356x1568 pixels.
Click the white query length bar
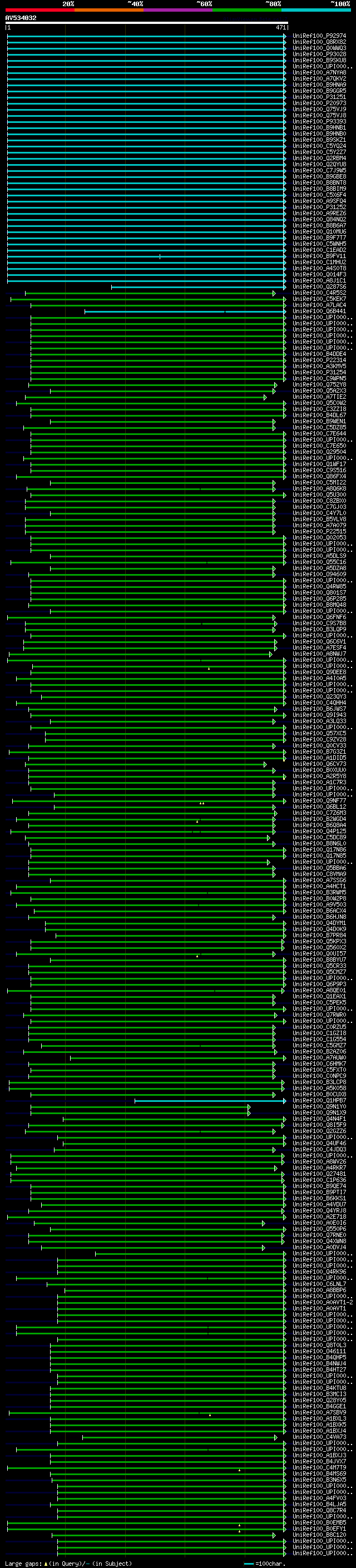[x=146, y=22]
